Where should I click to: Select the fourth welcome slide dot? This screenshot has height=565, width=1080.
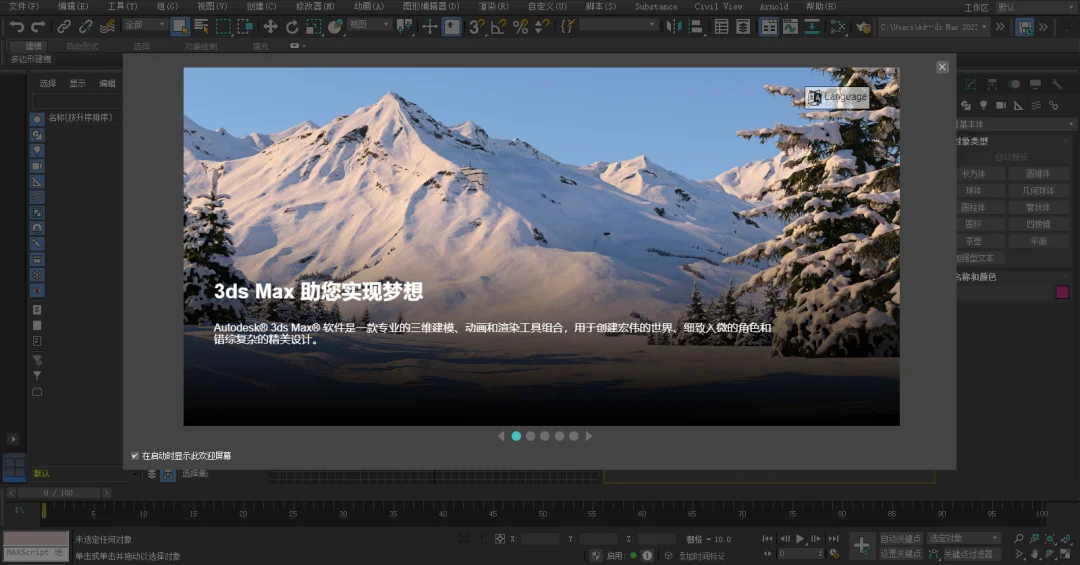pos(559,436)
